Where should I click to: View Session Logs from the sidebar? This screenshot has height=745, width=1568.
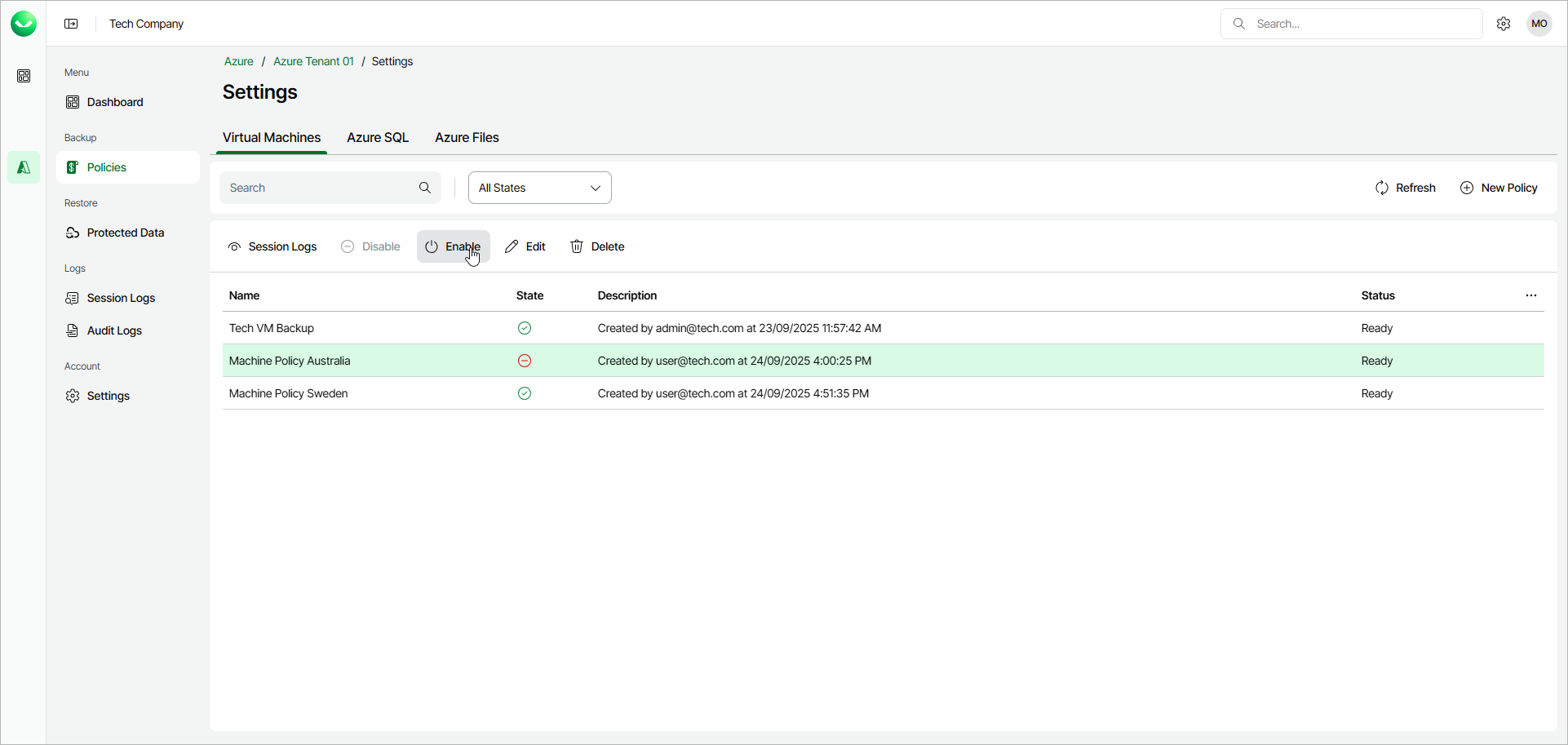(x=121, y=298)
